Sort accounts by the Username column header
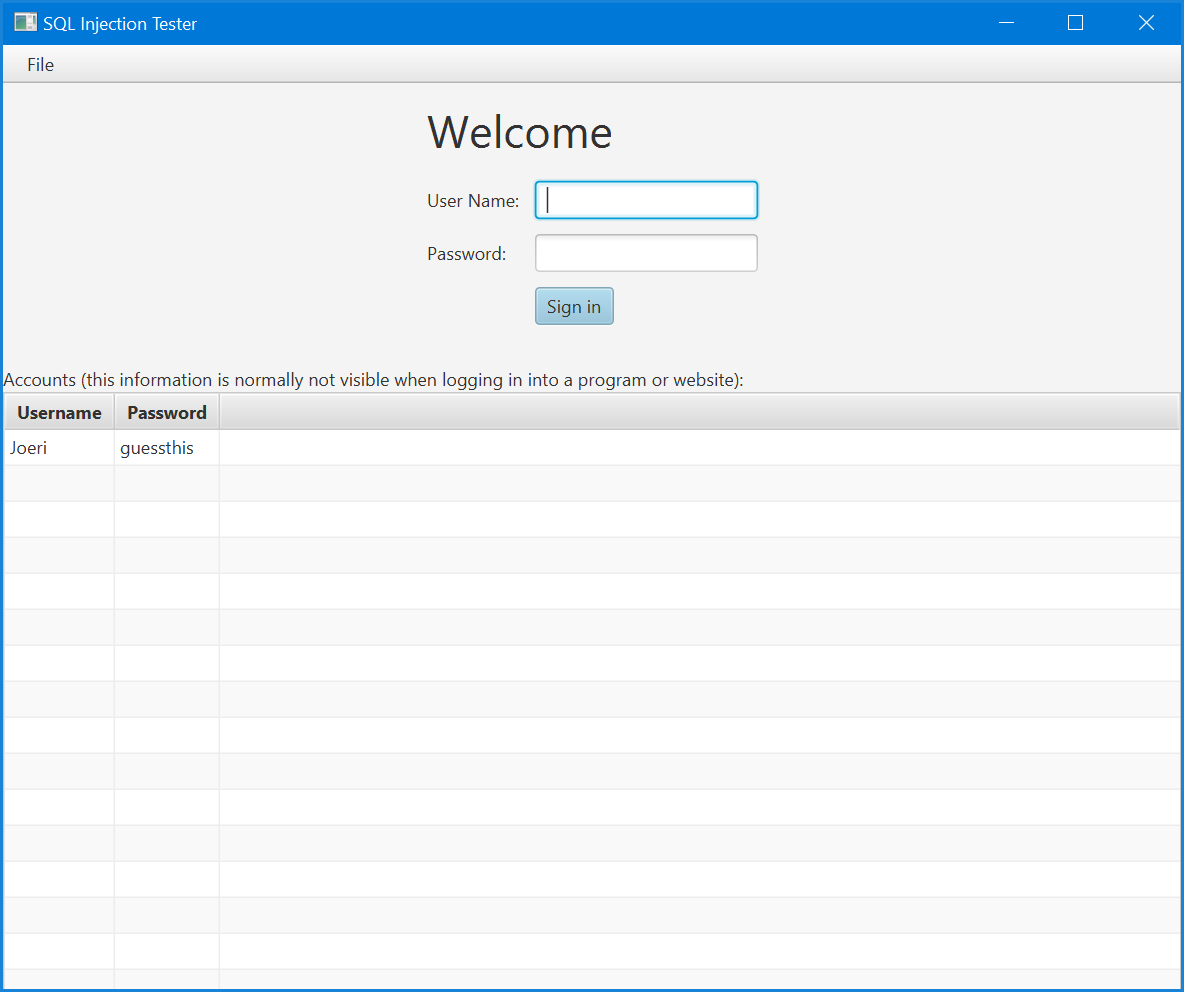1184x992 pixels. coord(59,412)
